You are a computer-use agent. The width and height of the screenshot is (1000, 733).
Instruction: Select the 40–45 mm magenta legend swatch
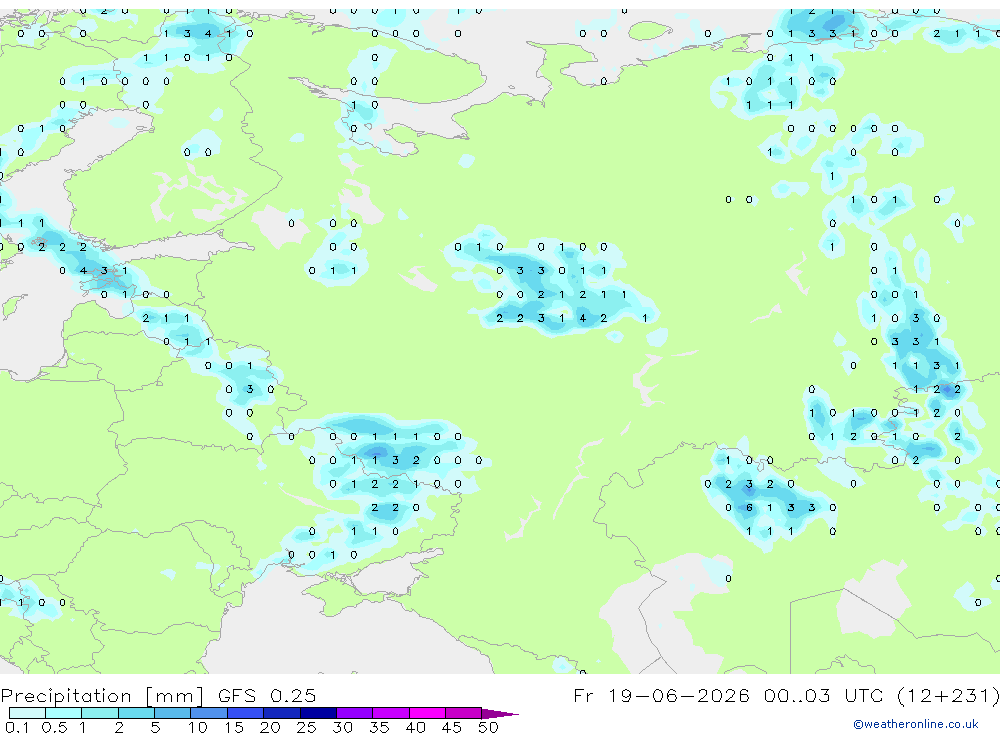(x=427, y=713)
